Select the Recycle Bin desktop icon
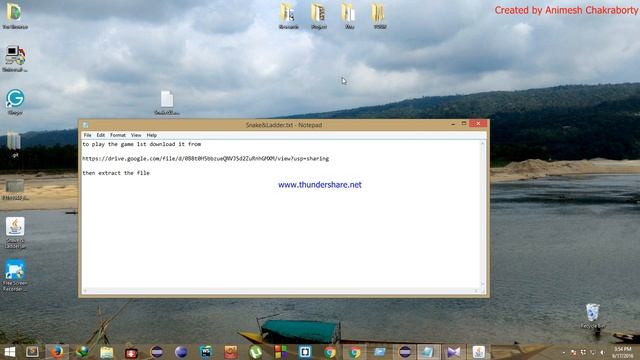Screen dimensions: 640x360 click(x=593, y=316)
